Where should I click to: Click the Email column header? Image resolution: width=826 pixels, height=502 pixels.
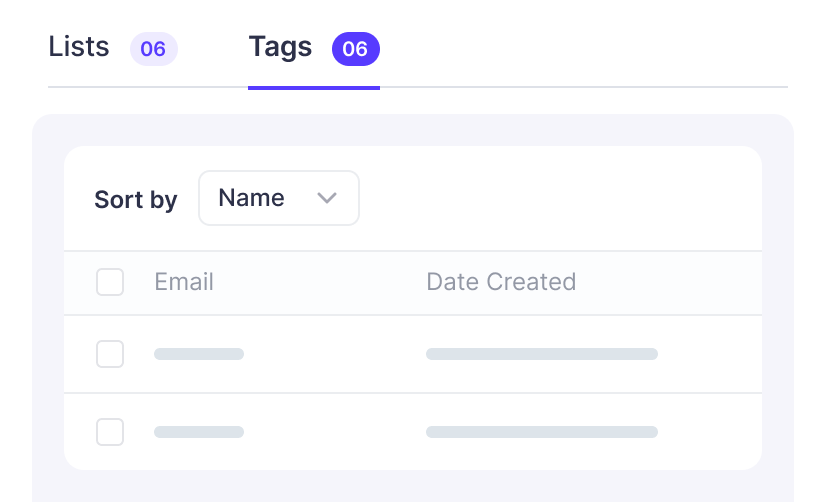click(x=184, y=282)
